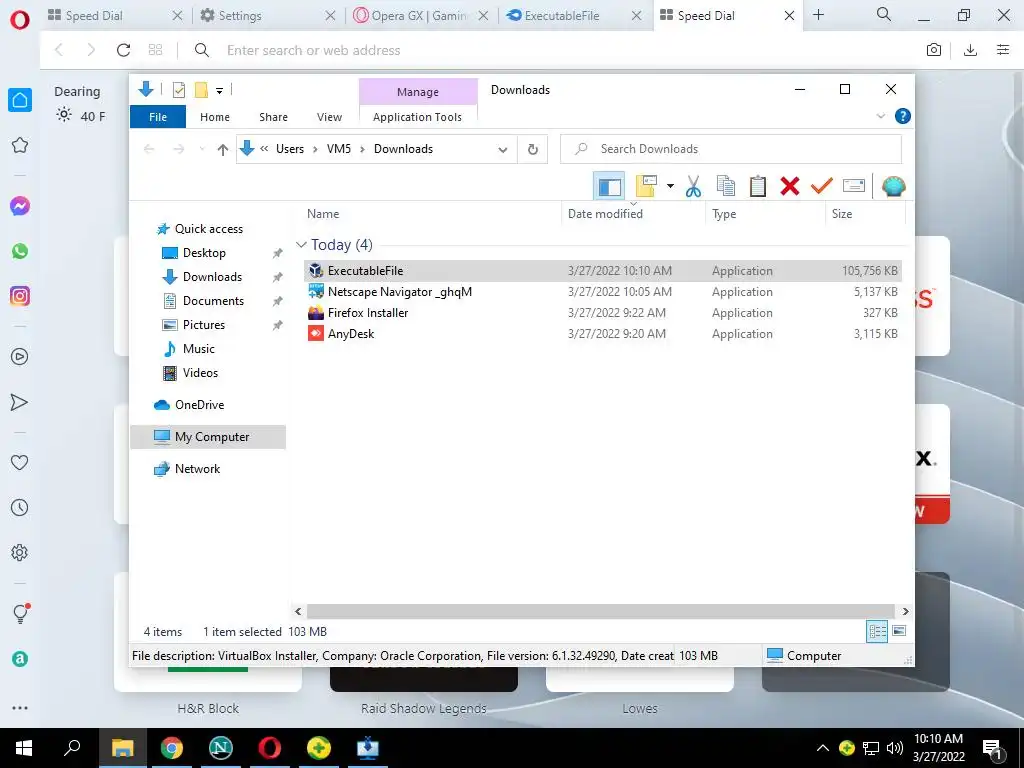
Task: Open Instagram in the Opera sidebar
Action: pos(20,296)
